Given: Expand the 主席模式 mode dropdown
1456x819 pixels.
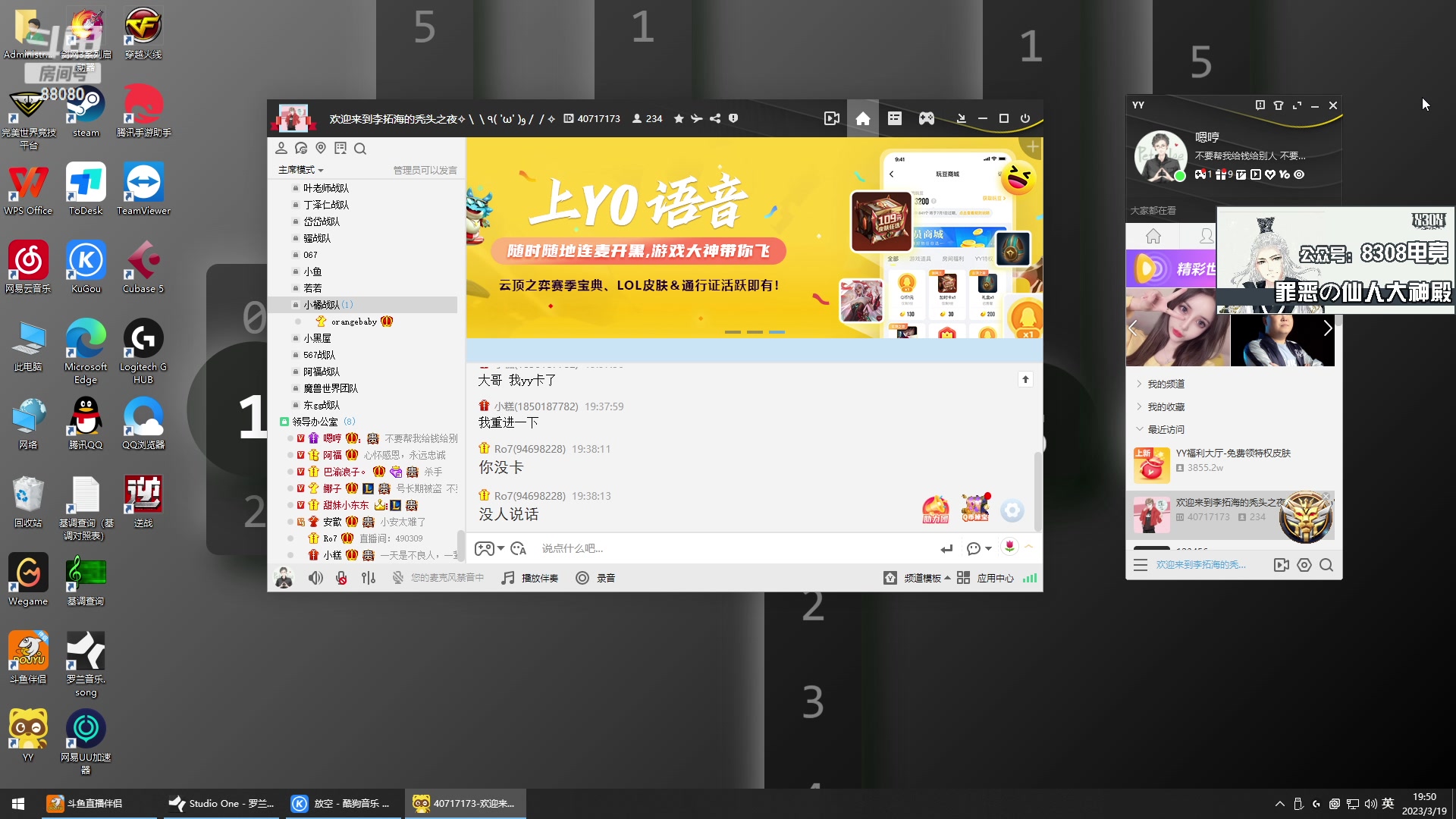Looking at the screenshot, I should 300,169.
